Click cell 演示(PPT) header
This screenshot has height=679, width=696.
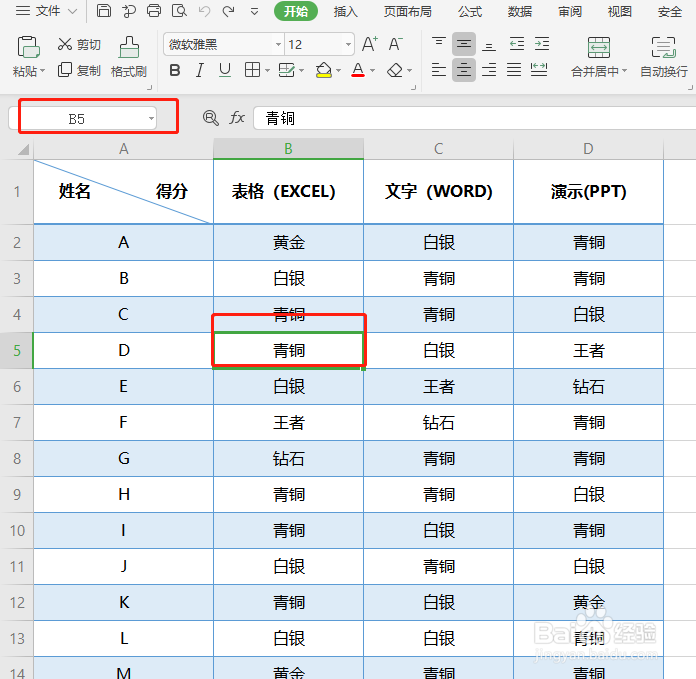click(589, 192)
